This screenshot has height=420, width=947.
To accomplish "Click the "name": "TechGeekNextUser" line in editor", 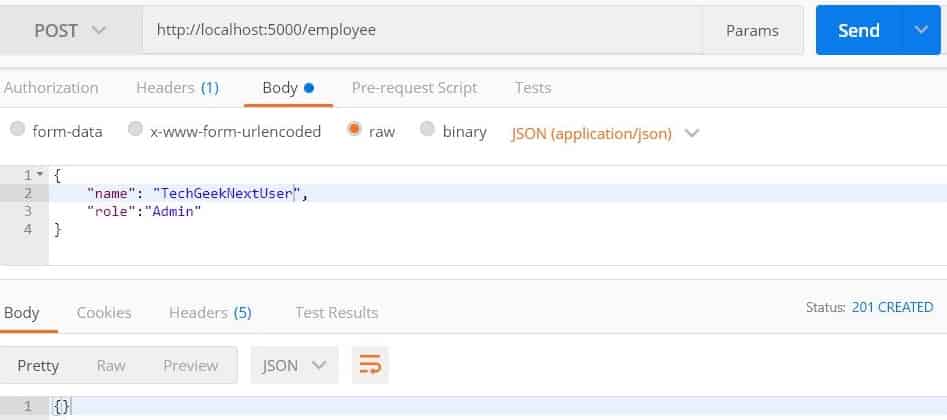I will click(498, 193).
